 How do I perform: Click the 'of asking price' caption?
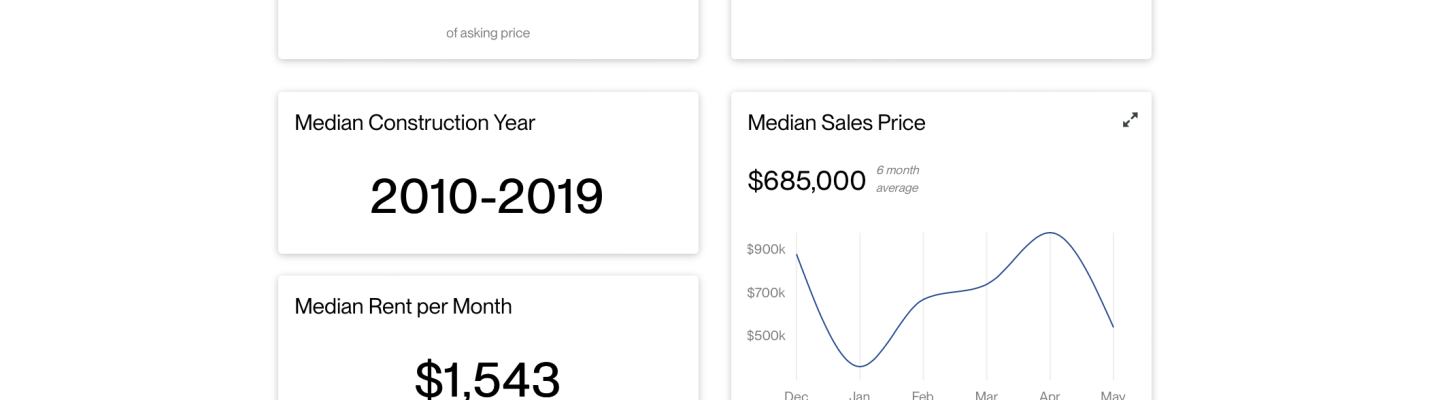point(488,33)
